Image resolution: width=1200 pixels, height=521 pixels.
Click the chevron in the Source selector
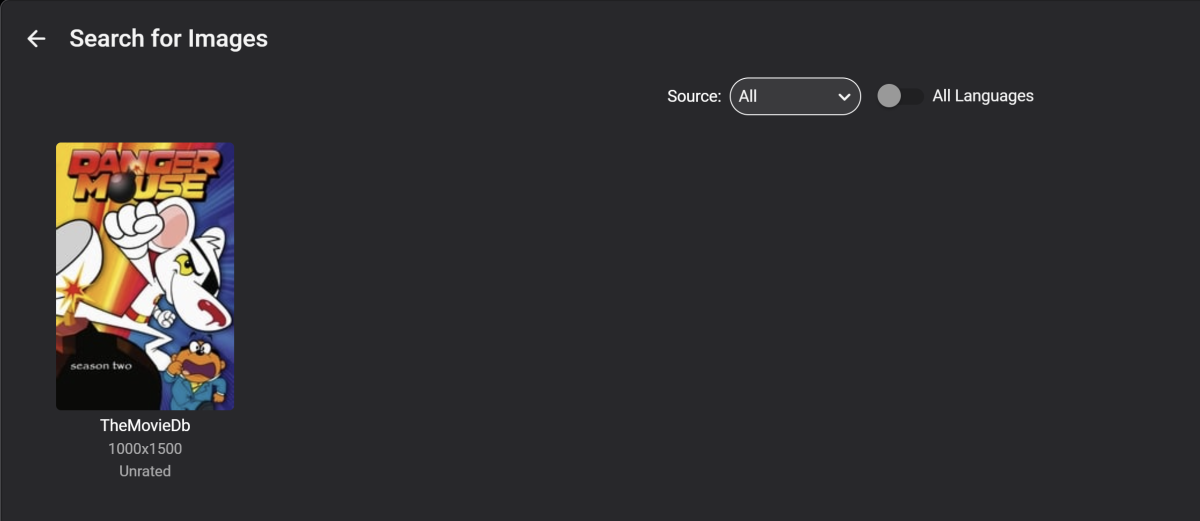[x=845, y=97]
